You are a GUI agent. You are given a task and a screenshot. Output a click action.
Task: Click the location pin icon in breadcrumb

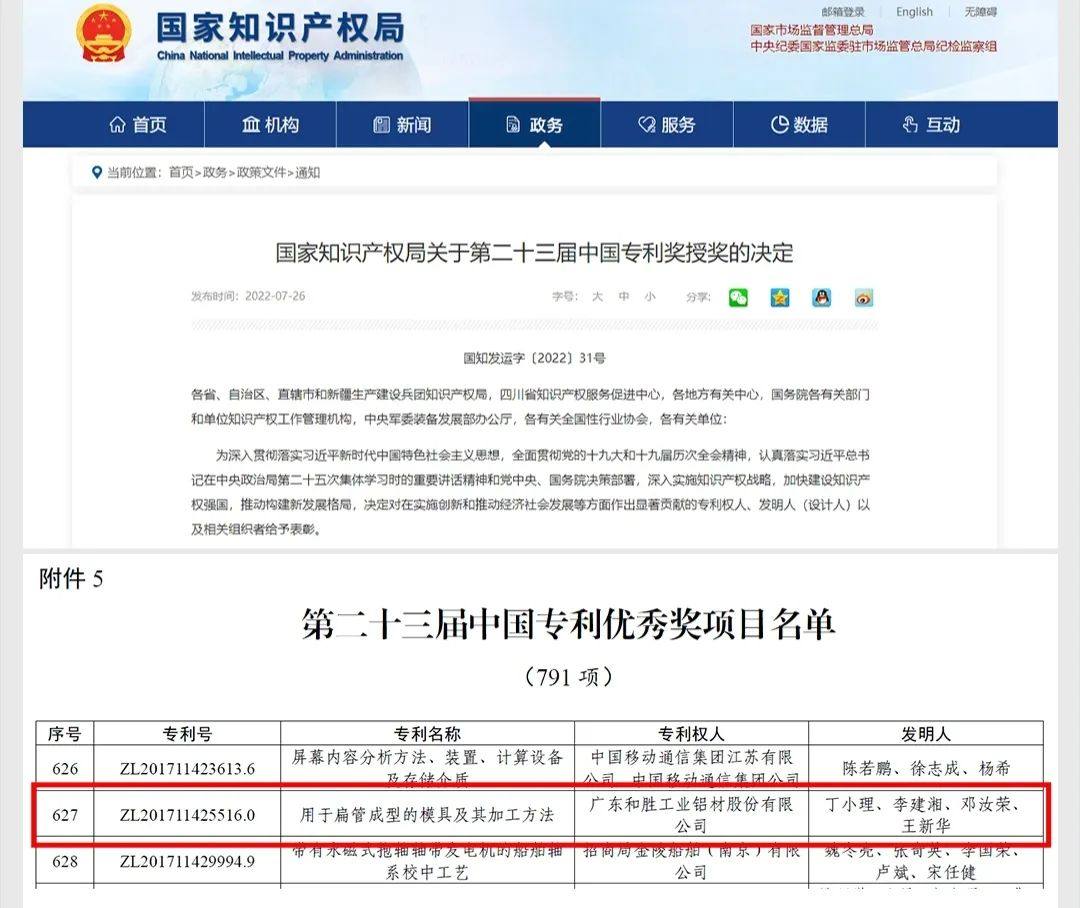pyautogui.click(x=97, y=172)
